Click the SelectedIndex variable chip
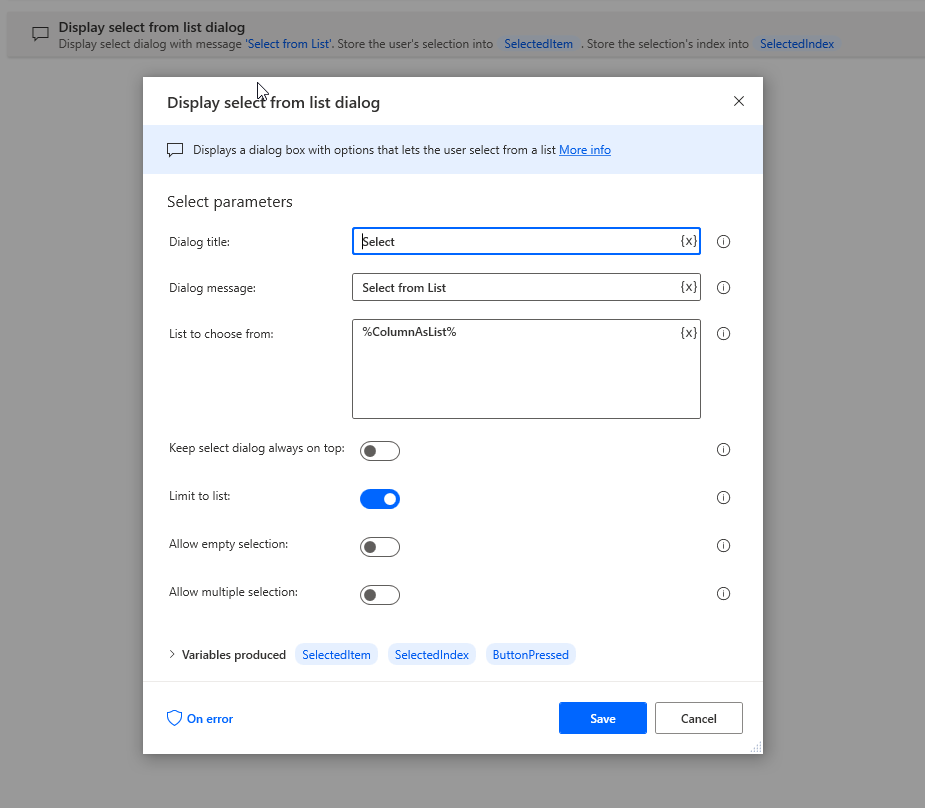The width and height of the screenshot is (925, 808). (432, 655)
